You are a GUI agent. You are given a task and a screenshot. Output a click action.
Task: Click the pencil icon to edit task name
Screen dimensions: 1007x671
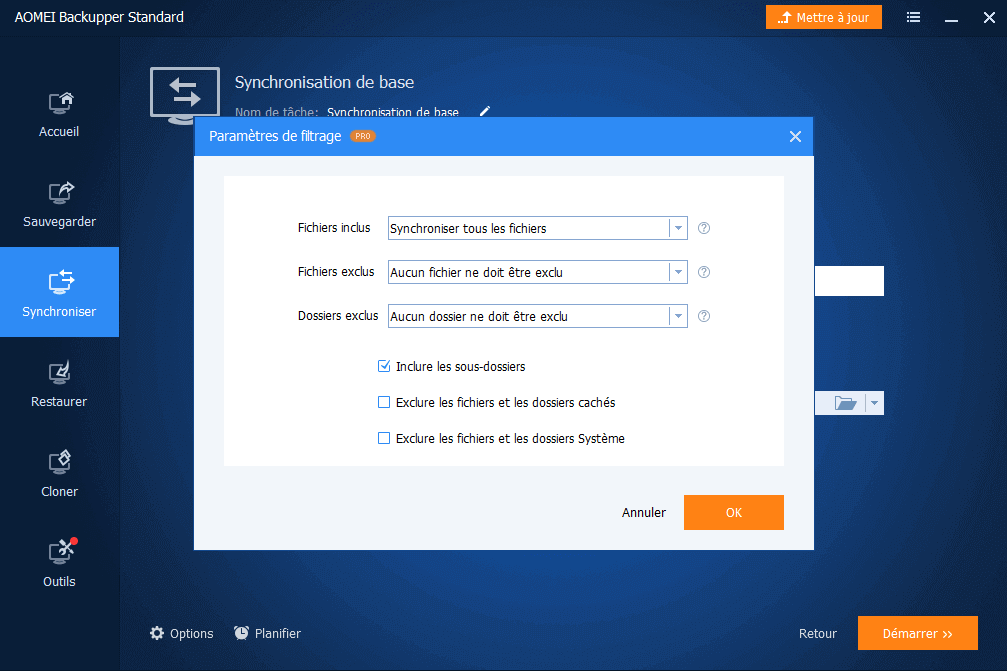click(485, 111)
